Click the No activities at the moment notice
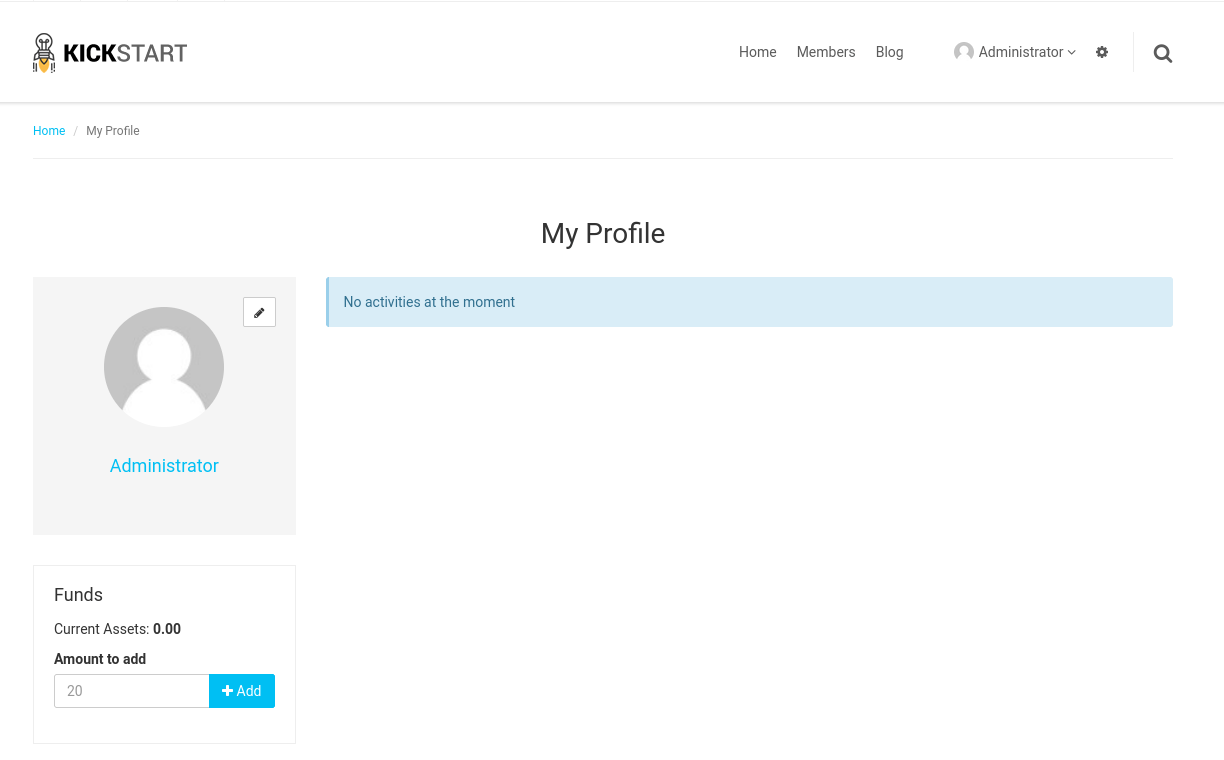1224x760 pixels. (749, 302)
